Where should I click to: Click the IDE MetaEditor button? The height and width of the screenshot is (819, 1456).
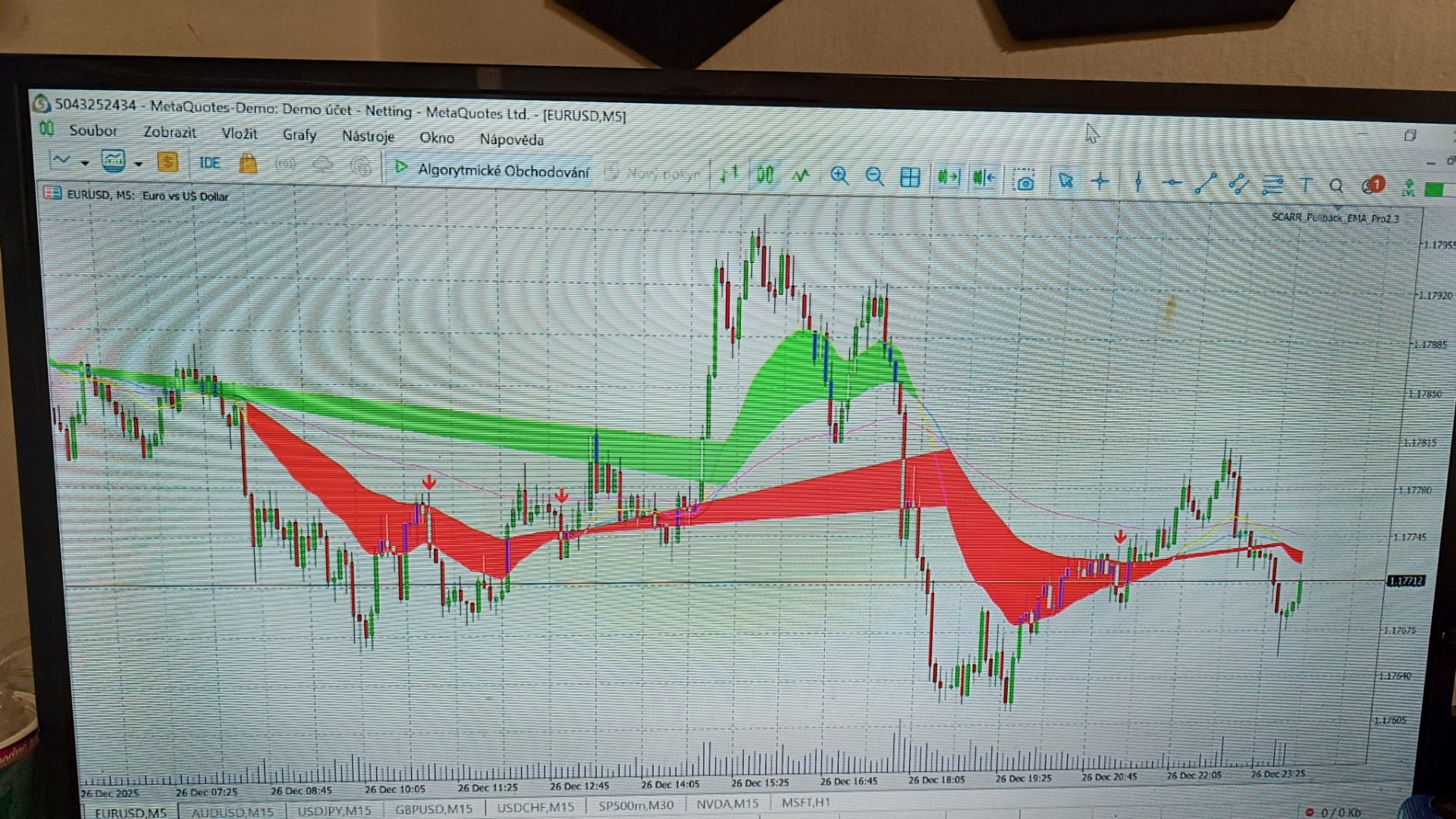click(209, 163)
